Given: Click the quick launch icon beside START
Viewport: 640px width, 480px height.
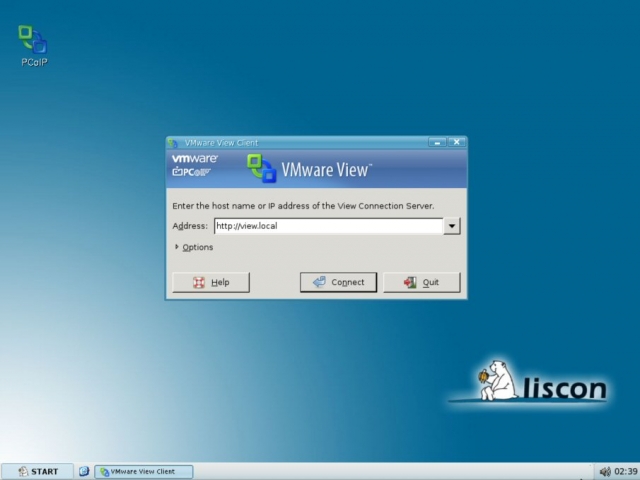Looking at the screenshot, I should point(84,471).
